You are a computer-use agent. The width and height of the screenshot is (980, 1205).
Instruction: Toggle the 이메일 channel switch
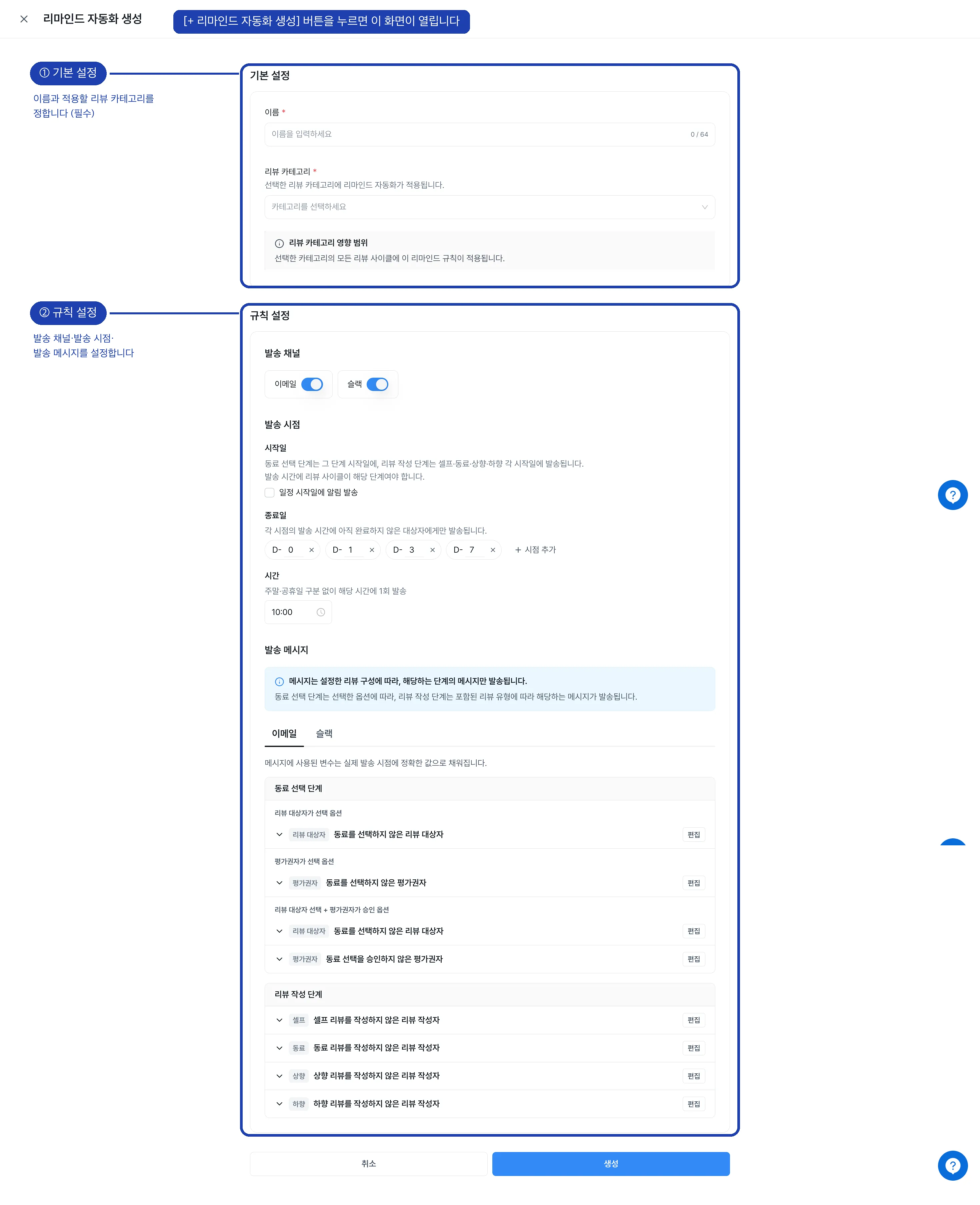tap(312, 384)
